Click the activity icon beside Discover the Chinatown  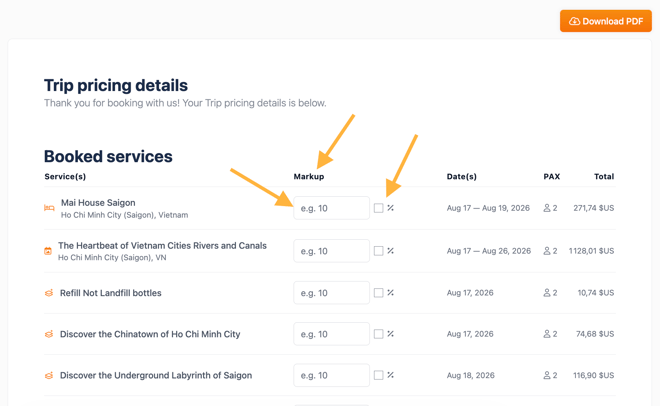(x=49, y=334)
